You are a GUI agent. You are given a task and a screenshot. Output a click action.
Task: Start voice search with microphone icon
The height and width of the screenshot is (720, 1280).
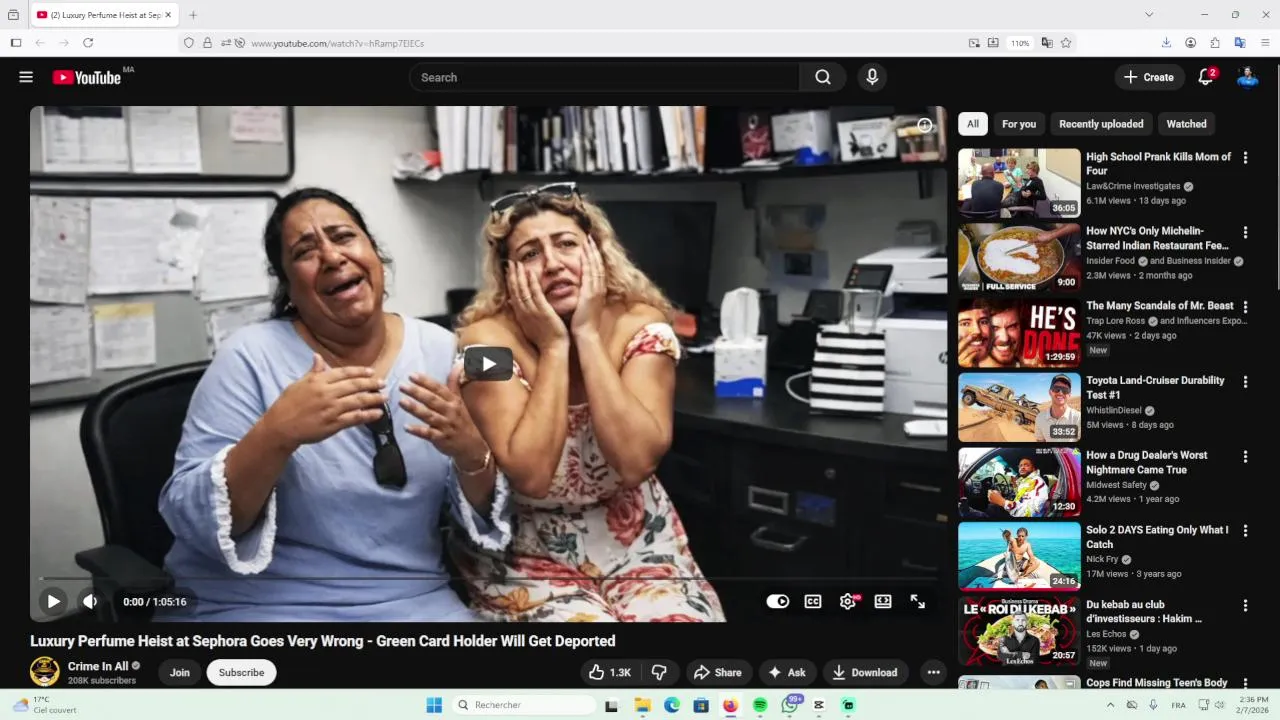872,77
